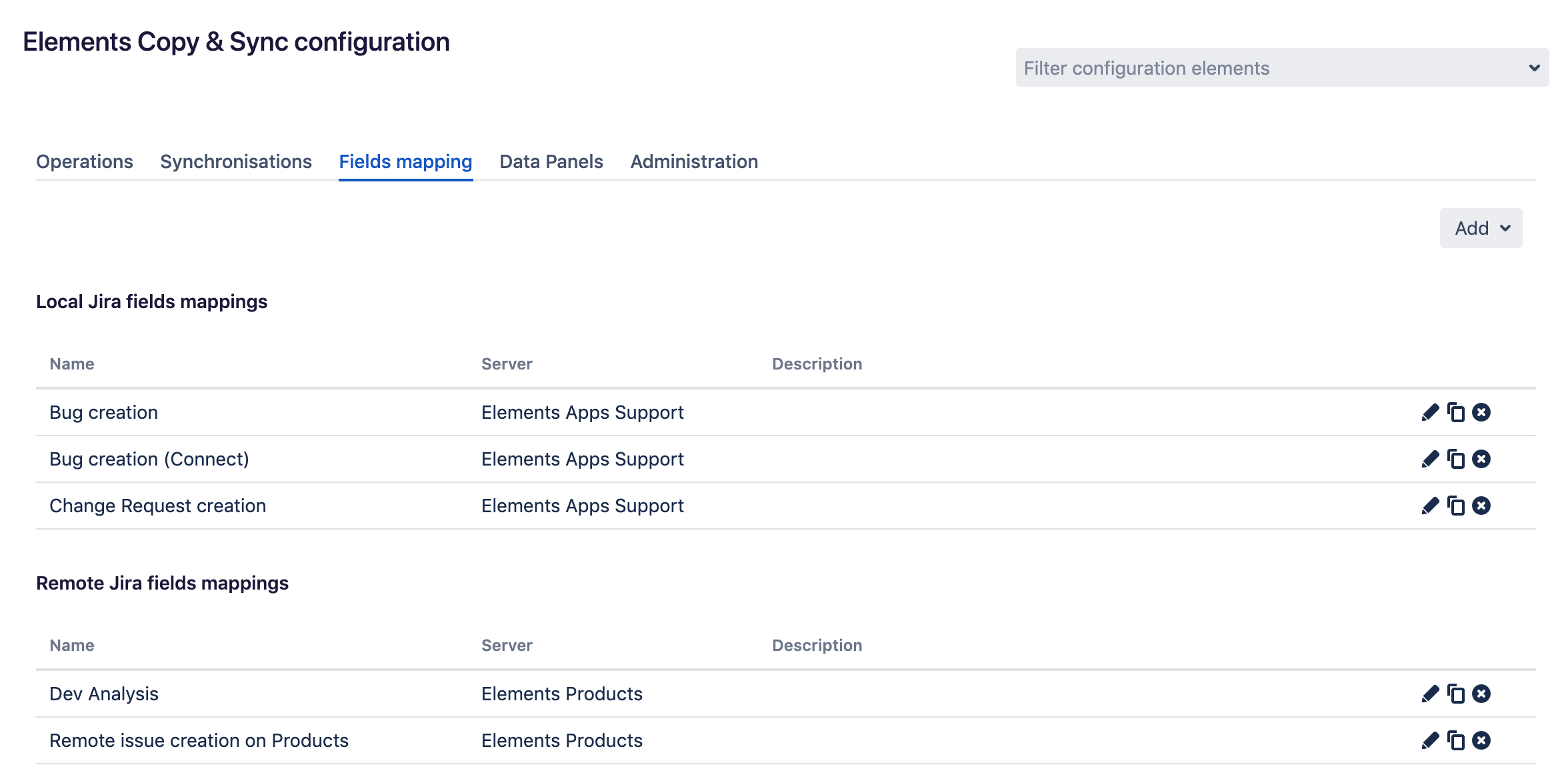
Task: Delete the Dev Analysis mapping
Action: point(1480,694)
